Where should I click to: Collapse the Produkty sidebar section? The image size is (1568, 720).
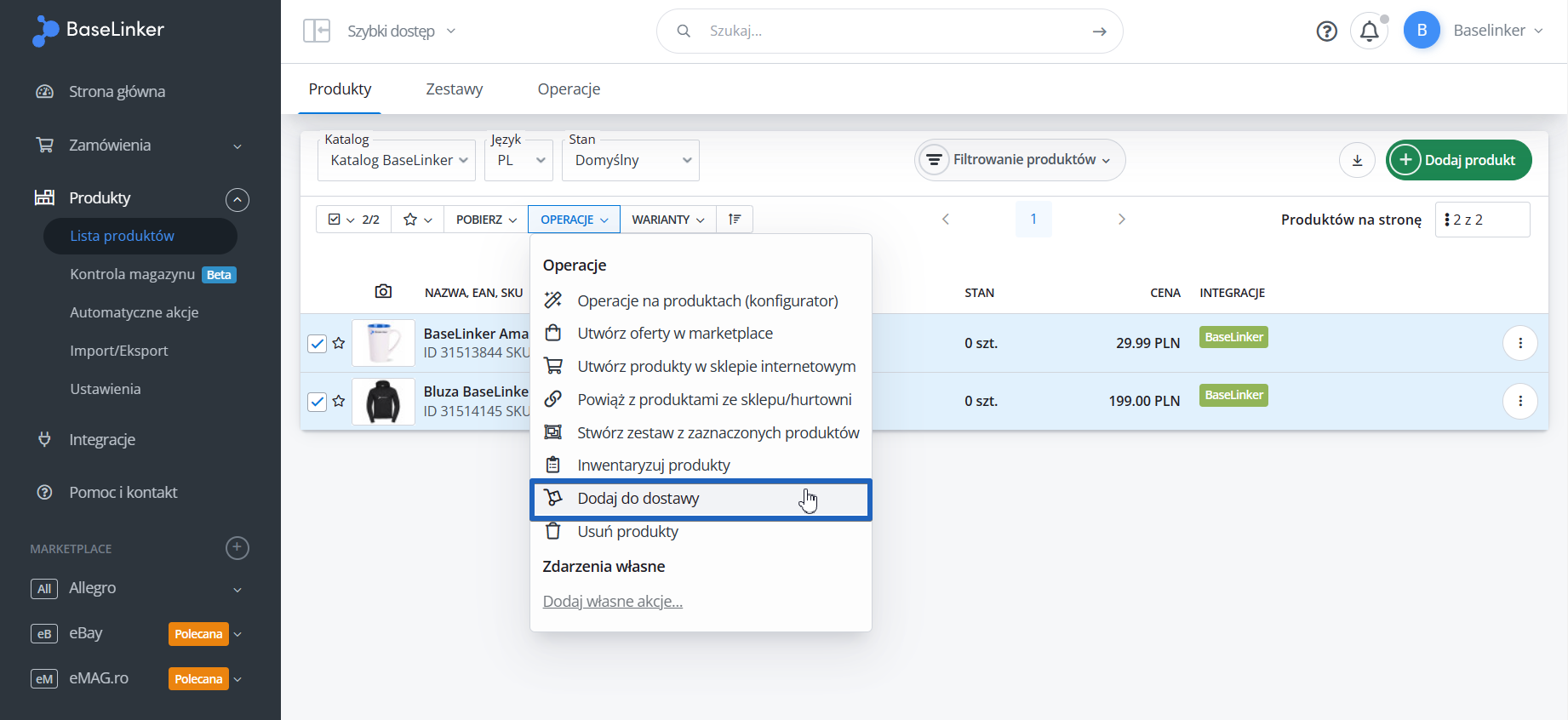[x=237, y=199]
